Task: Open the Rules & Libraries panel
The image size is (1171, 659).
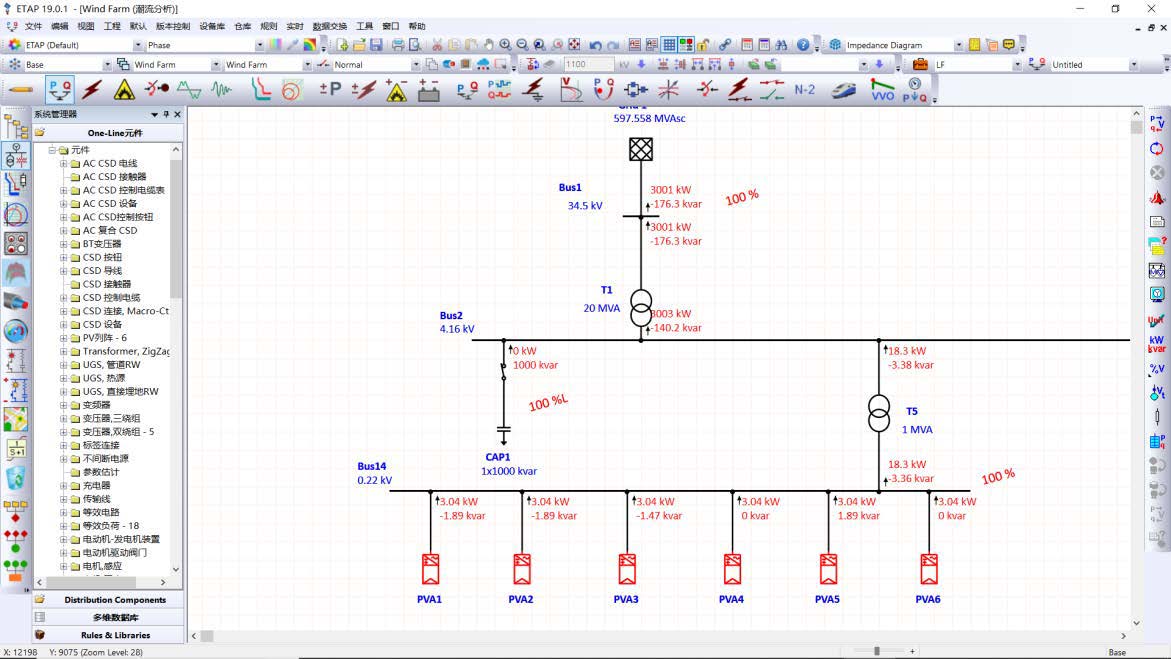Action: (115, 635)
